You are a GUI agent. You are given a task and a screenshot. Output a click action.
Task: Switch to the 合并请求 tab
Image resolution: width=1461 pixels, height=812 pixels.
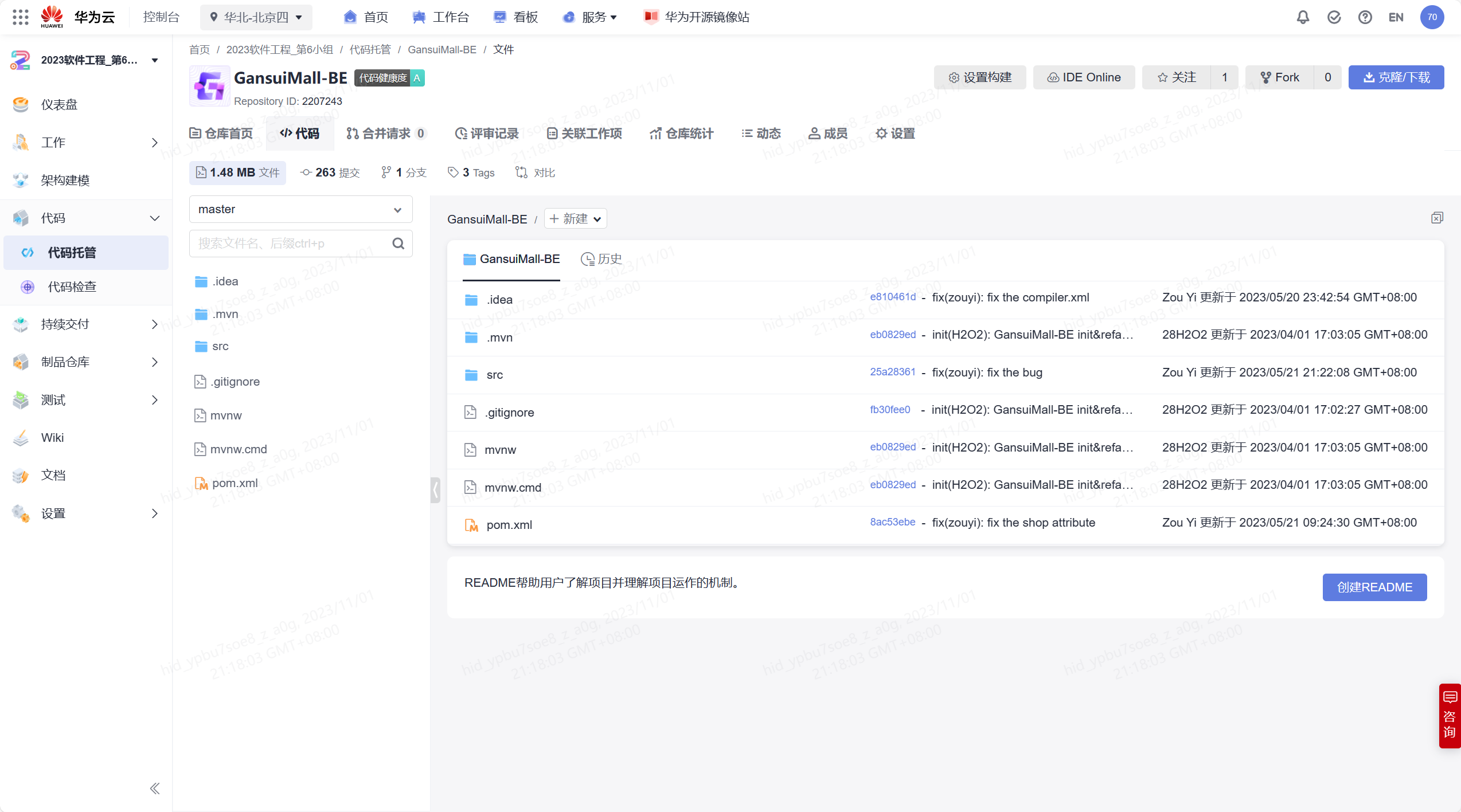click(x=385, y=134)
